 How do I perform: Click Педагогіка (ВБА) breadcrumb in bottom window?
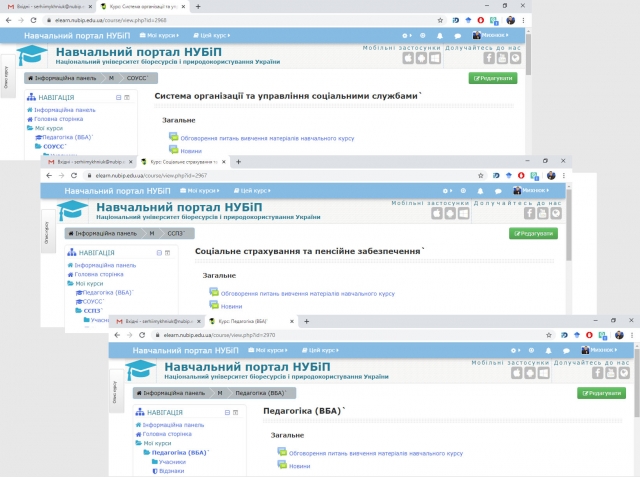coord(261,393)
